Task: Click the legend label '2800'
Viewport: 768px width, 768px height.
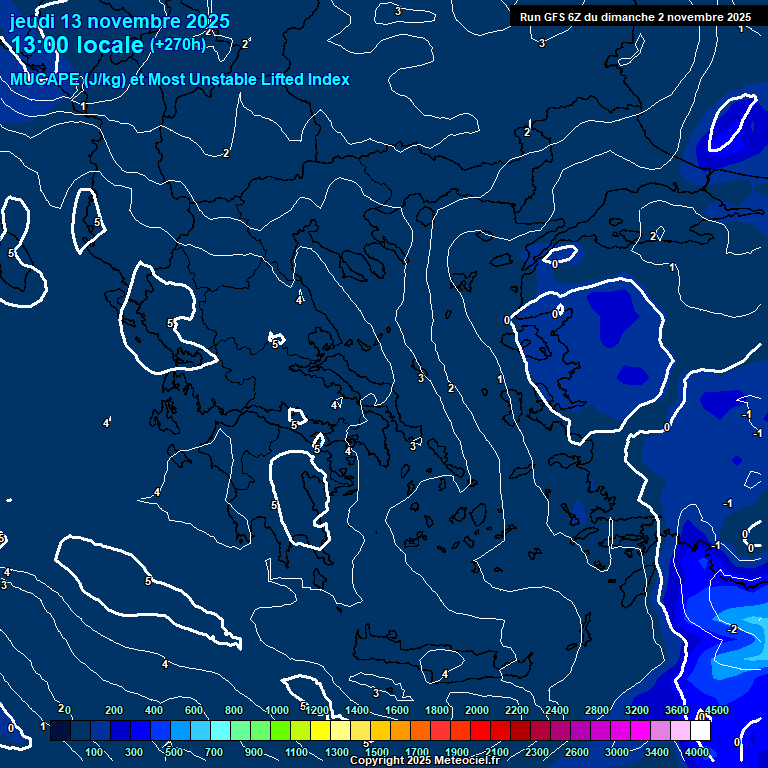Action: click(x=597, y=710)
